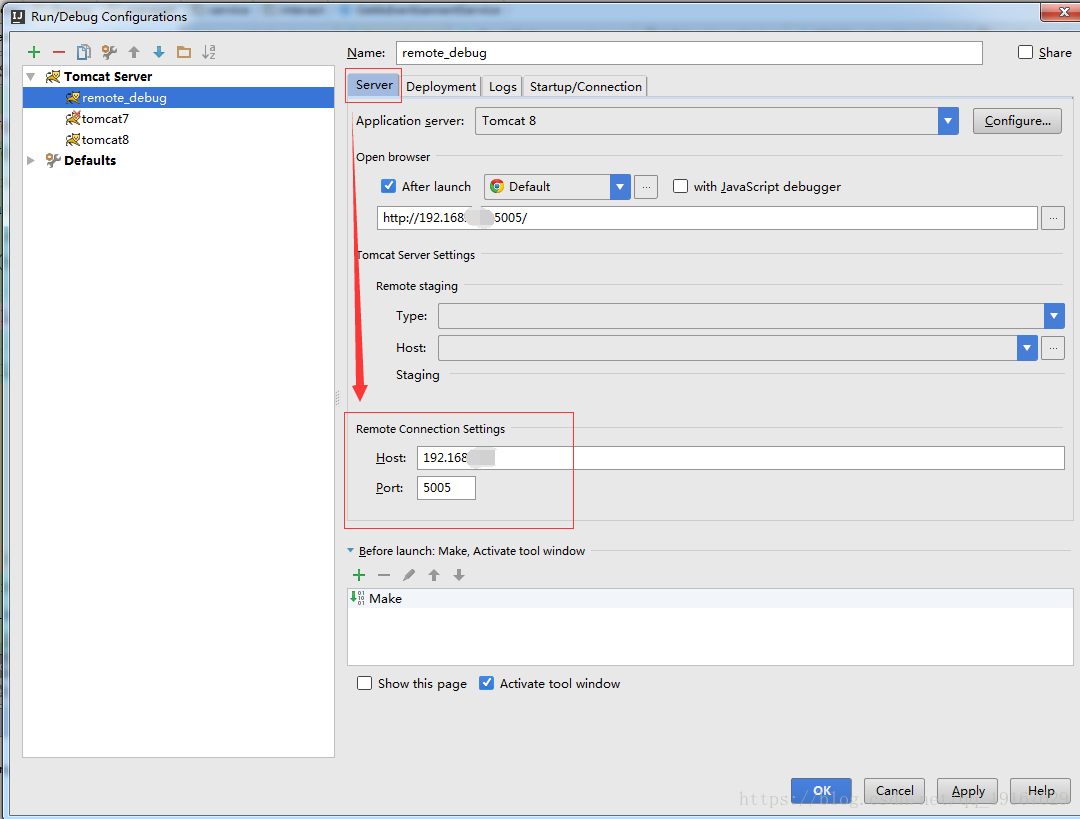Open Help for this dialog
This screenshot has width=1080, height=819.
pos(1041,791)
